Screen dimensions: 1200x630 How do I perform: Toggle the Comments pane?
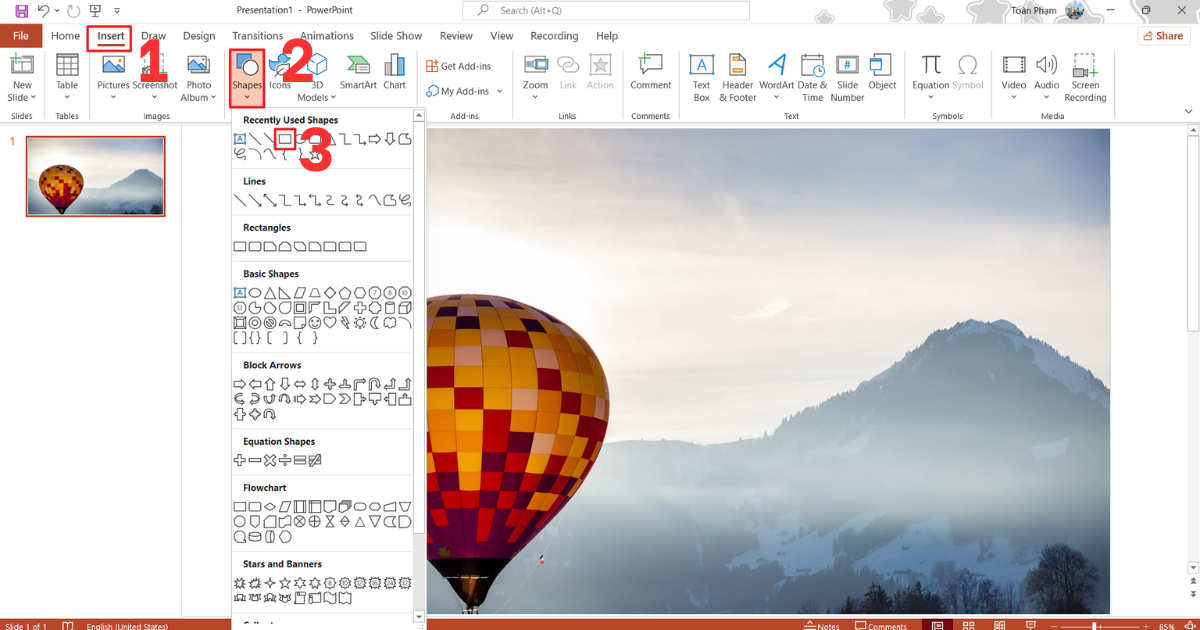882,625
